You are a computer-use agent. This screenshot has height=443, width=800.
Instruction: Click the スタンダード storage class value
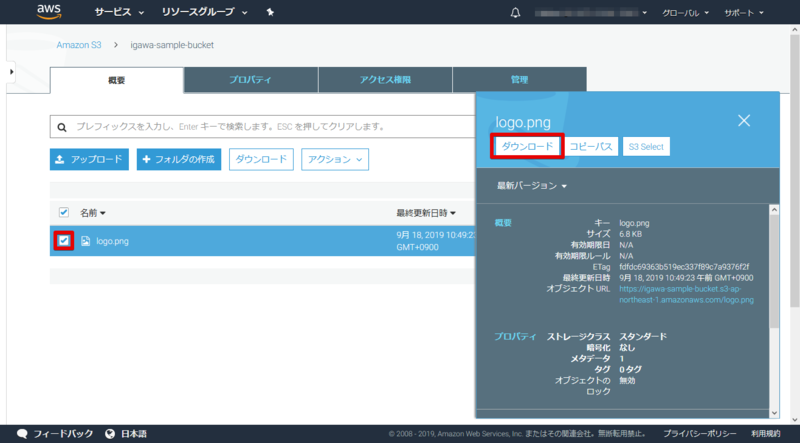pos(643,336)
